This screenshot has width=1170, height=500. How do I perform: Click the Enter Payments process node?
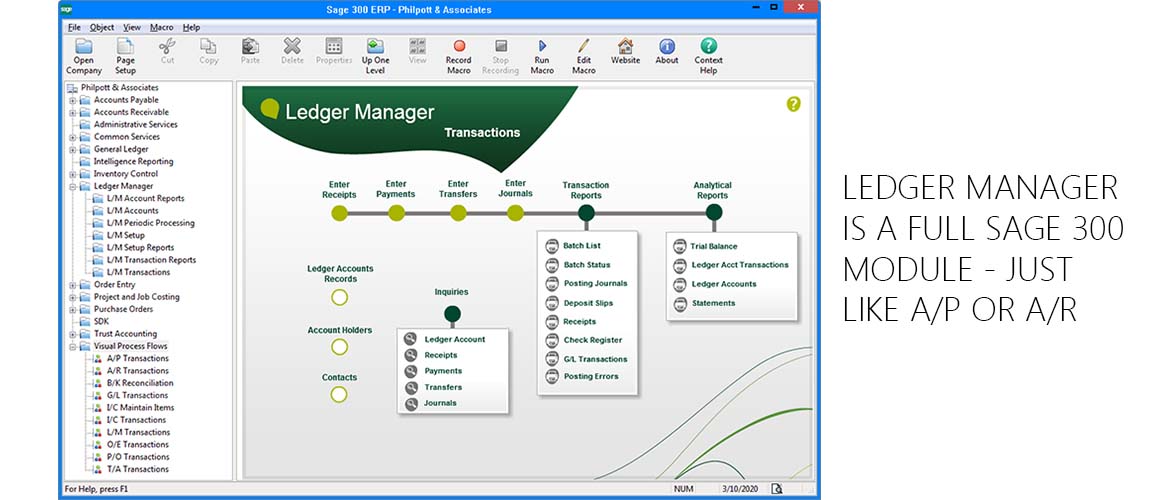point(396,213)
